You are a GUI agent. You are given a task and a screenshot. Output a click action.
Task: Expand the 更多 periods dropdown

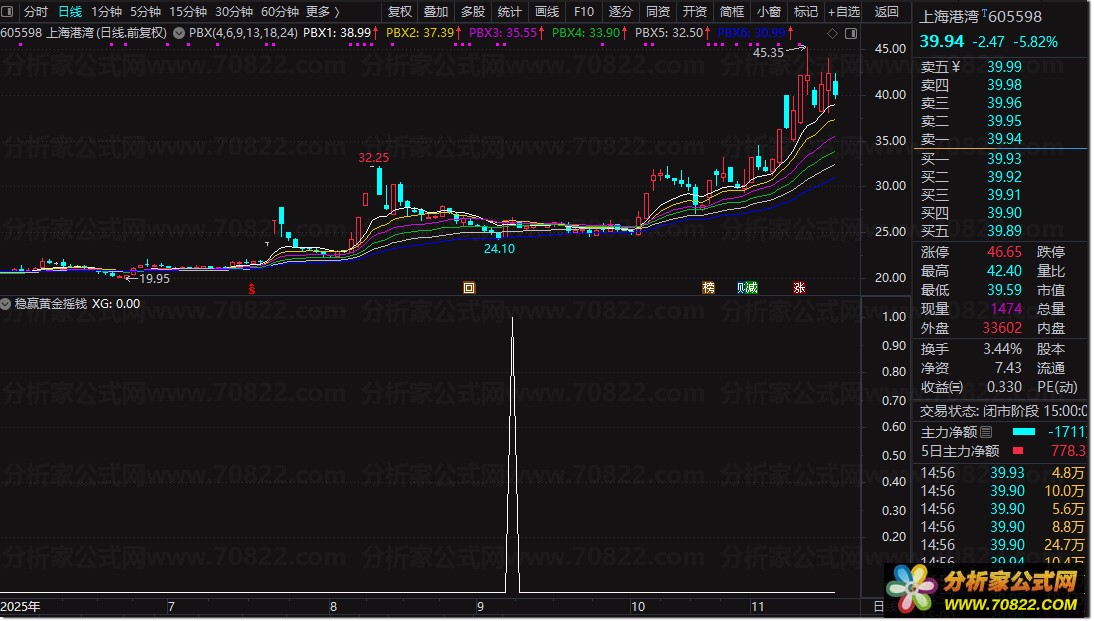(322, 12)
